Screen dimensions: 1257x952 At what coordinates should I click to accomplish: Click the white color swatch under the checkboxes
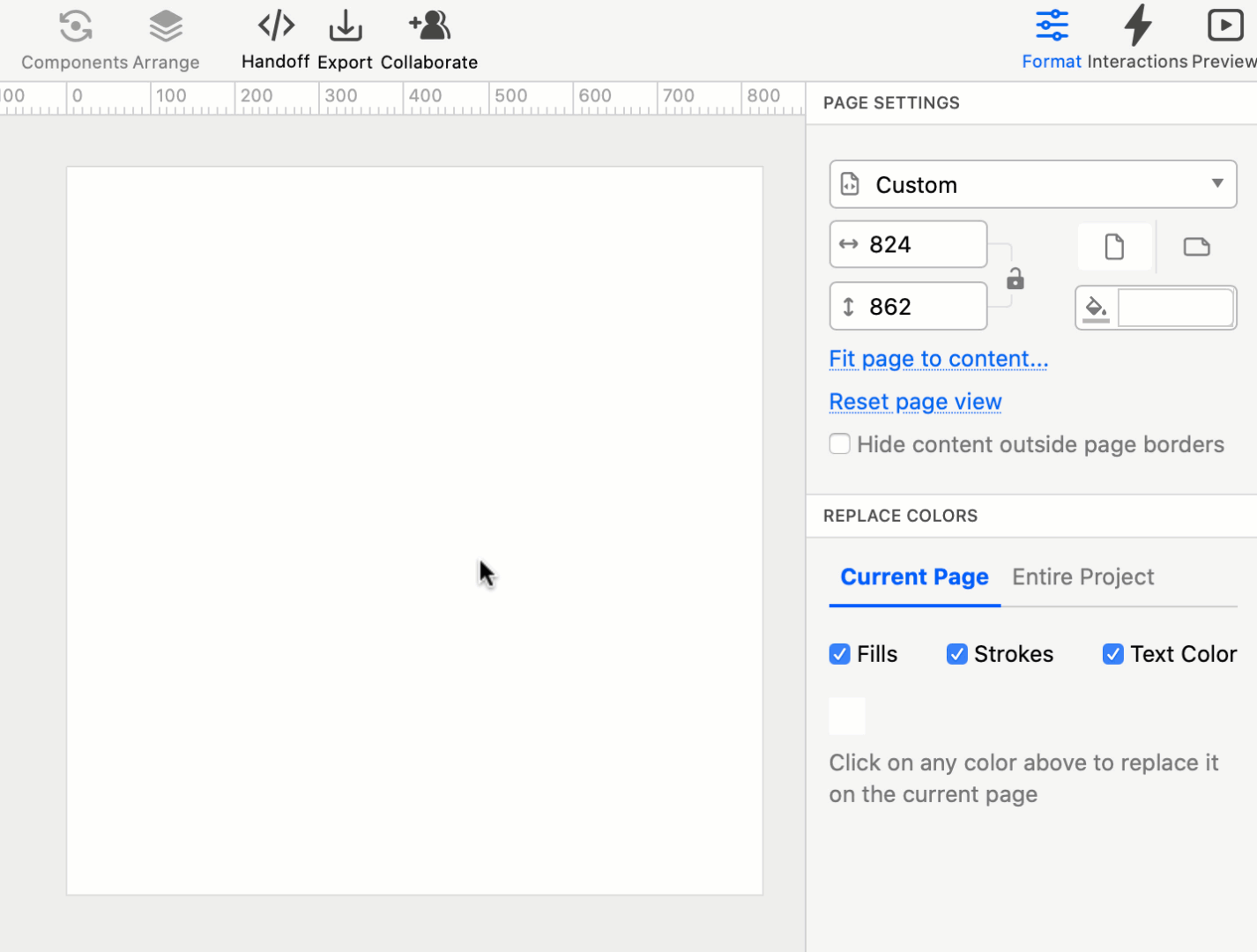click(846, 716)
